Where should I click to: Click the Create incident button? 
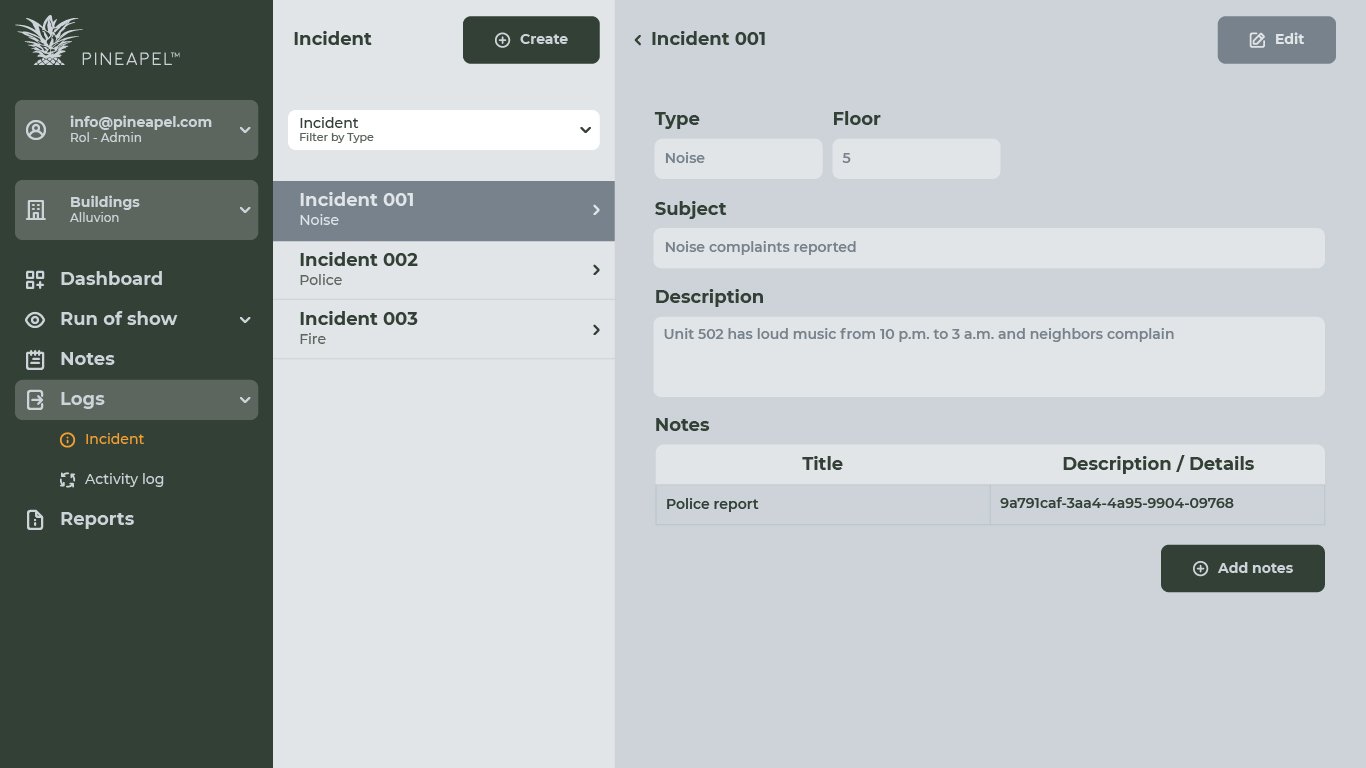pos(531,40)
